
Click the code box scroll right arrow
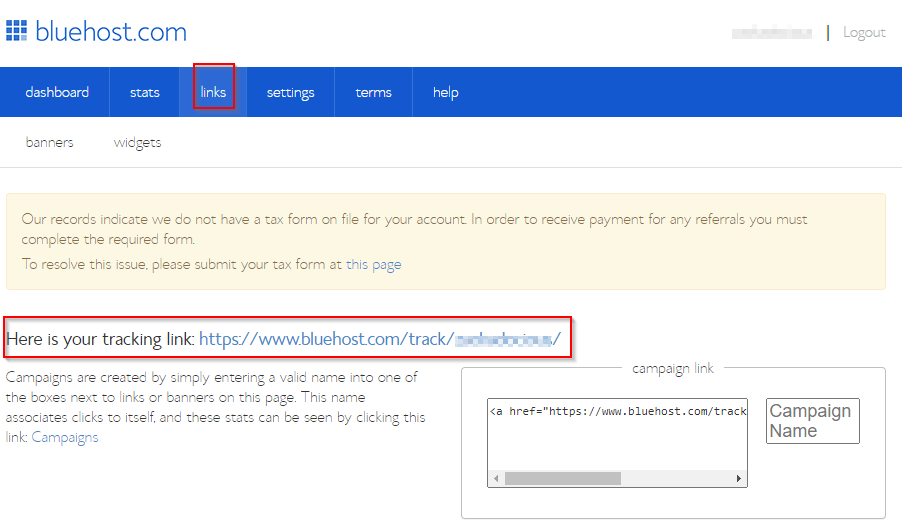[739, 479]
